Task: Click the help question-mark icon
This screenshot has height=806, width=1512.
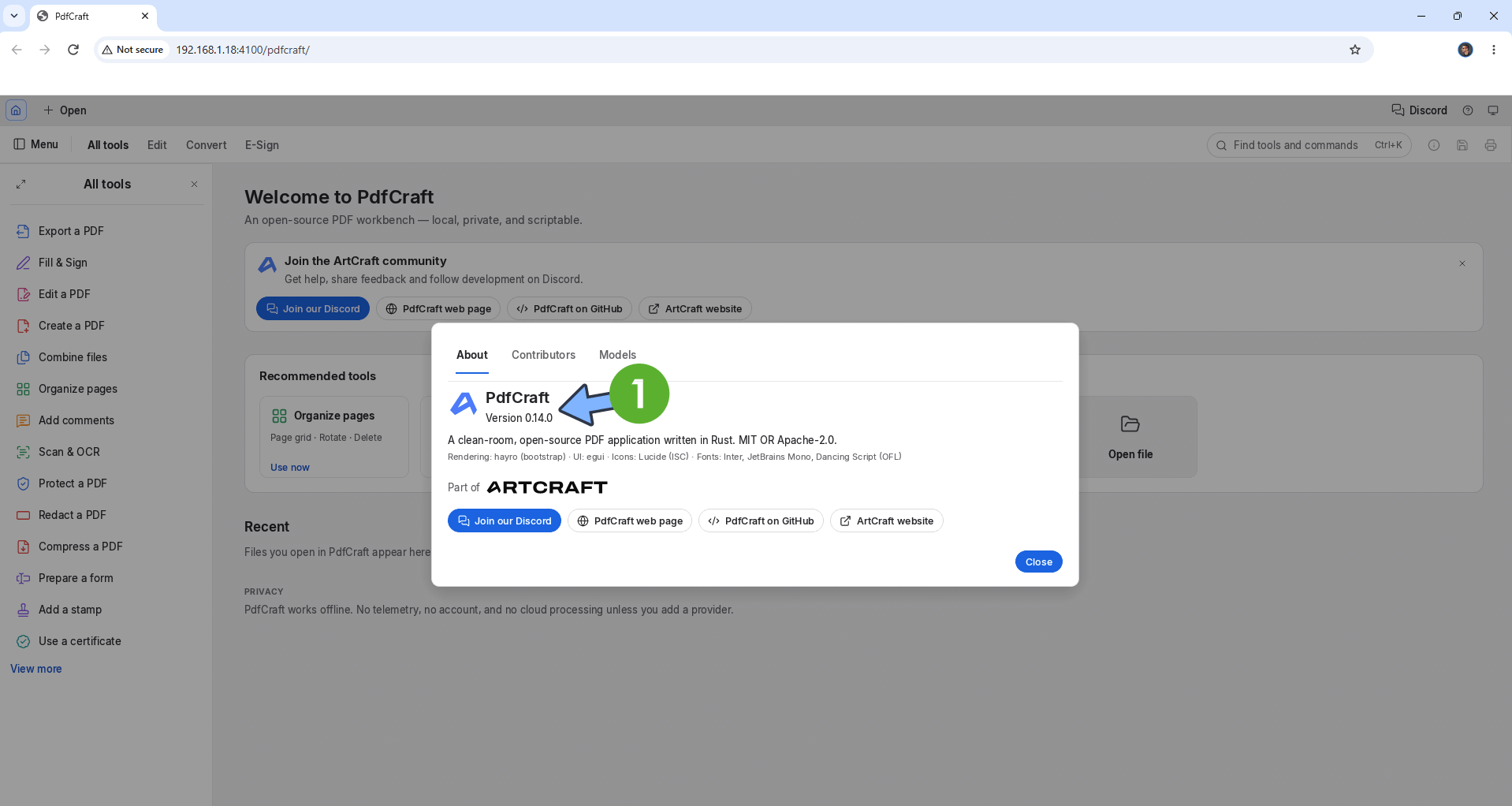Action: (x=1468, y=110)
